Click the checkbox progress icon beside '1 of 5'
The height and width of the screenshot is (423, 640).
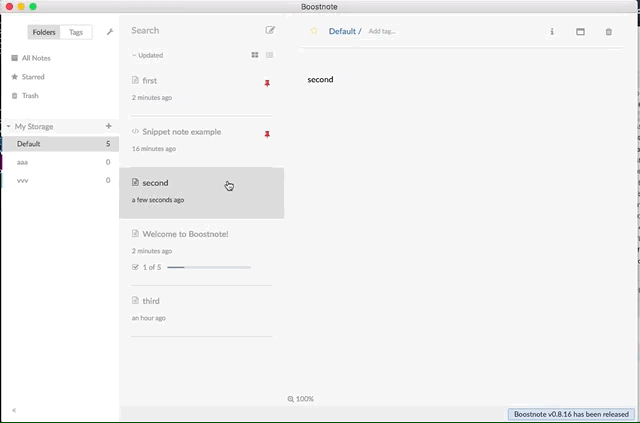[x=136, y=267]
